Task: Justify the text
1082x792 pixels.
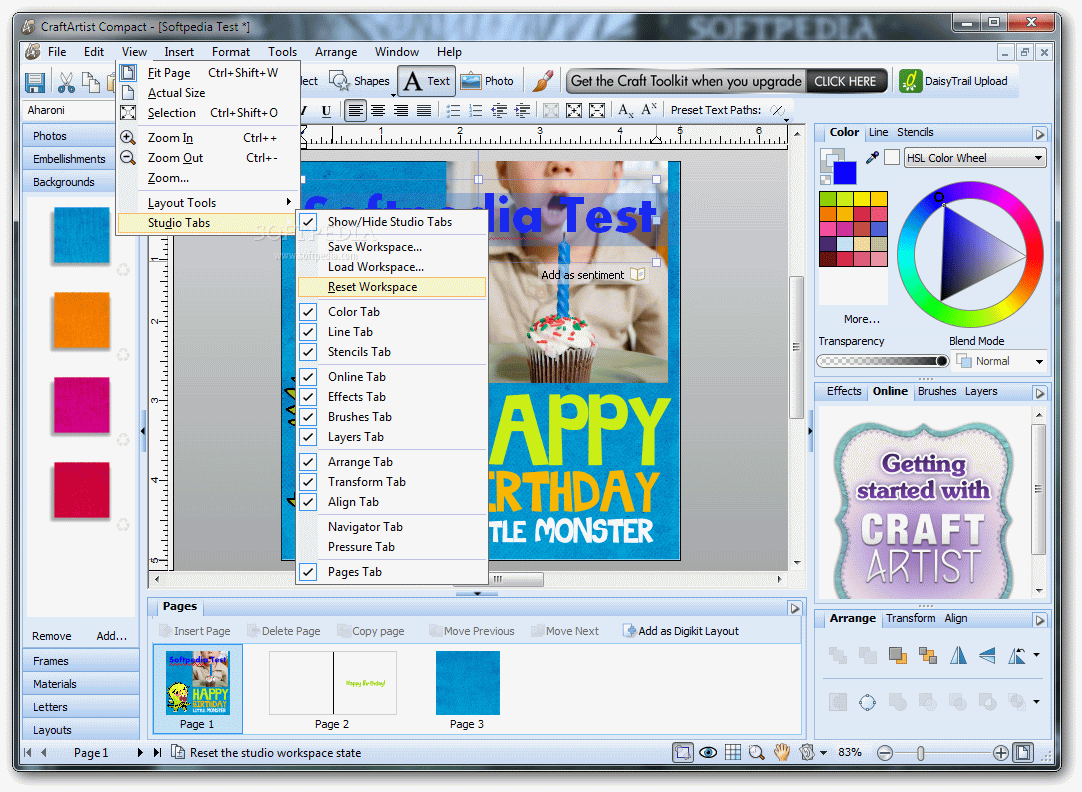Action: pyautogui.click(x=424, y=110)
